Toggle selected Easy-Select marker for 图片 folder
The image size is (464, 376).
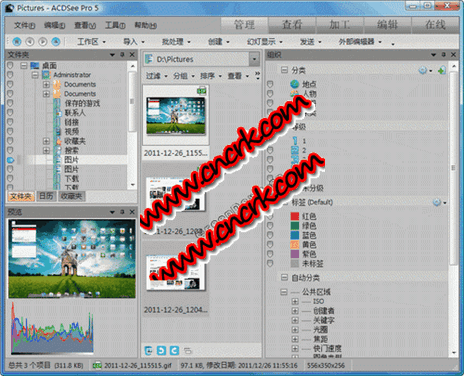10,160
